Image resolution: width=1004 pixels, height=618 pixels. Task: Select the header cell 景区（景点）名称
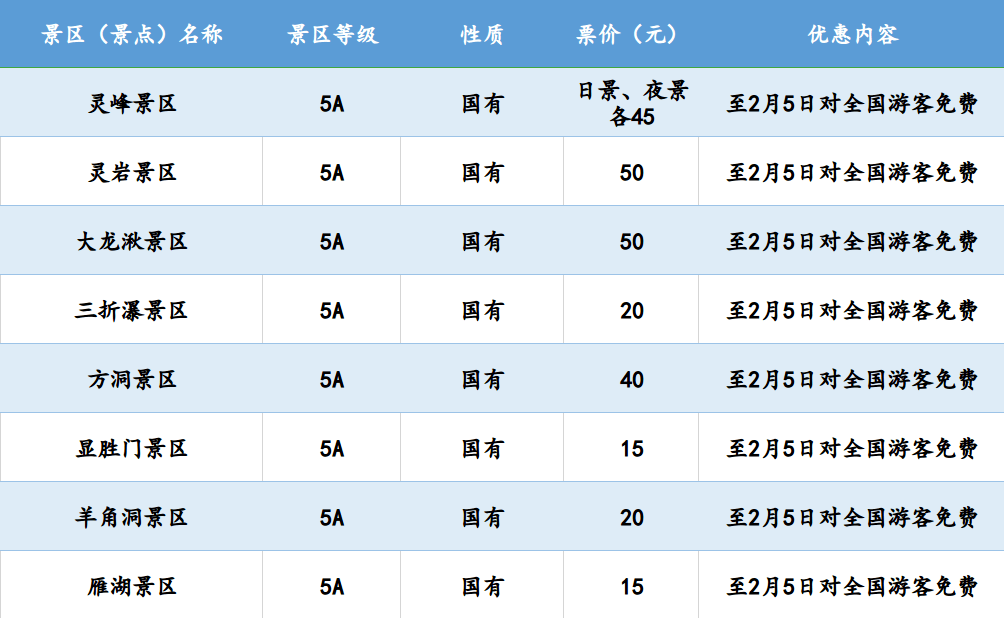[x=132, y=34]
